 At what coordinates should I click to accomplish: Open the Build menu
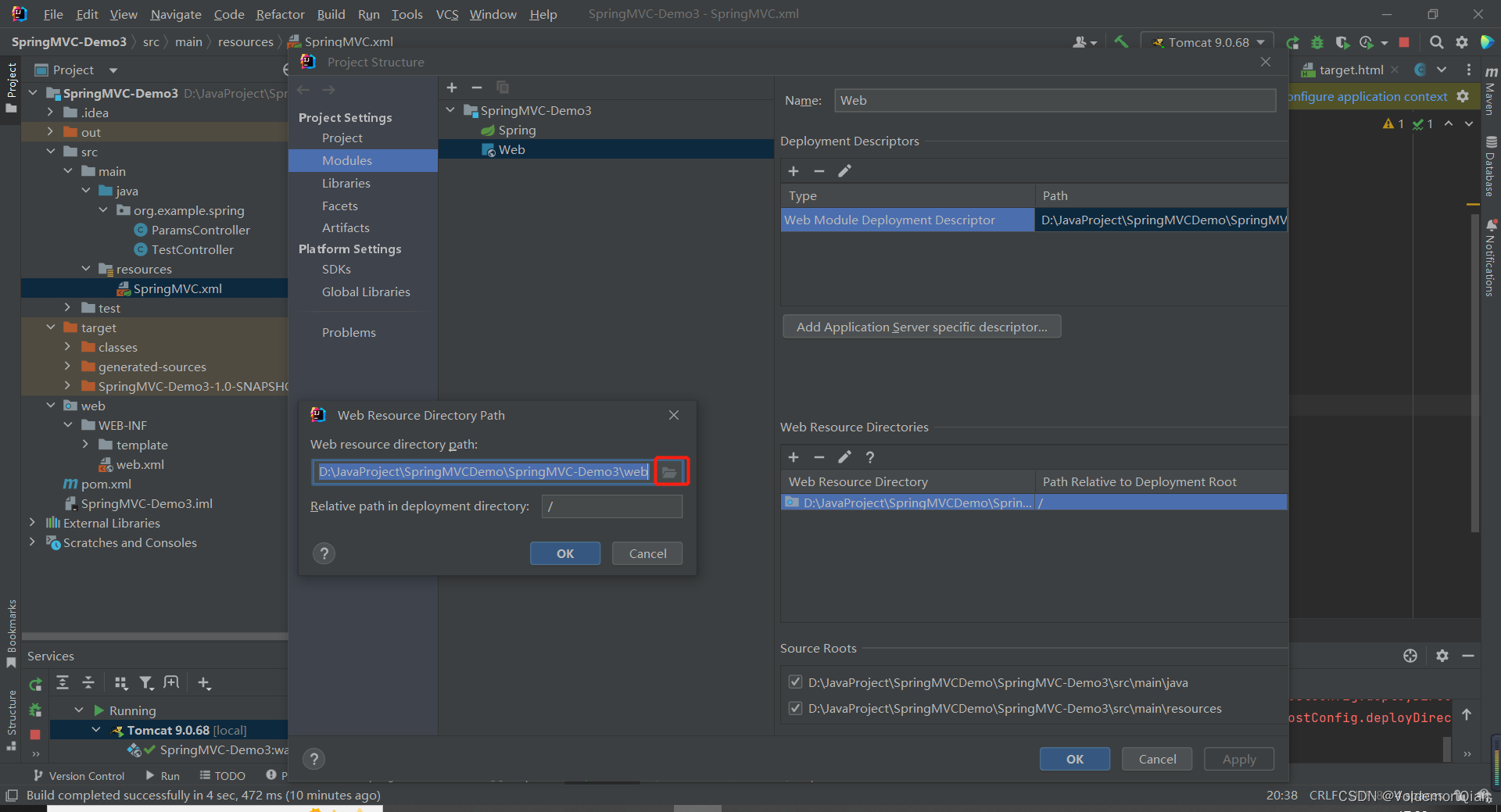331,14
